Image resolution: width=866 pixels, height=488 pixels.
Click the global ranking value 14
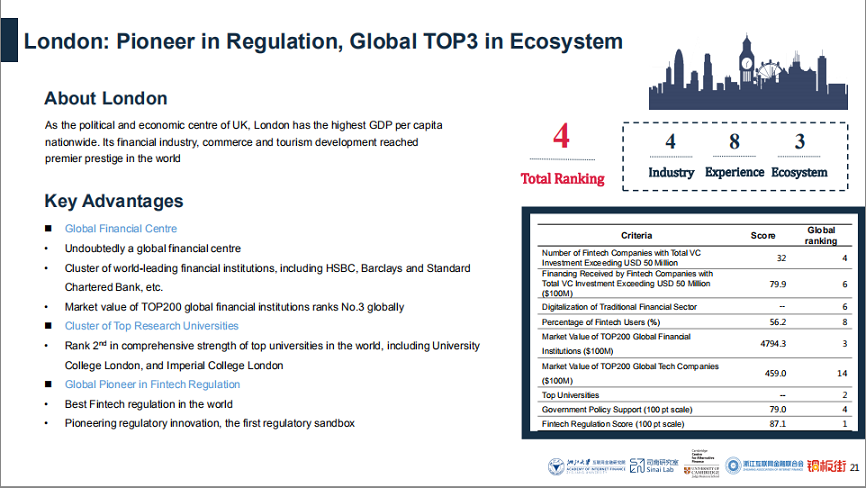click(x=842, y=373)
